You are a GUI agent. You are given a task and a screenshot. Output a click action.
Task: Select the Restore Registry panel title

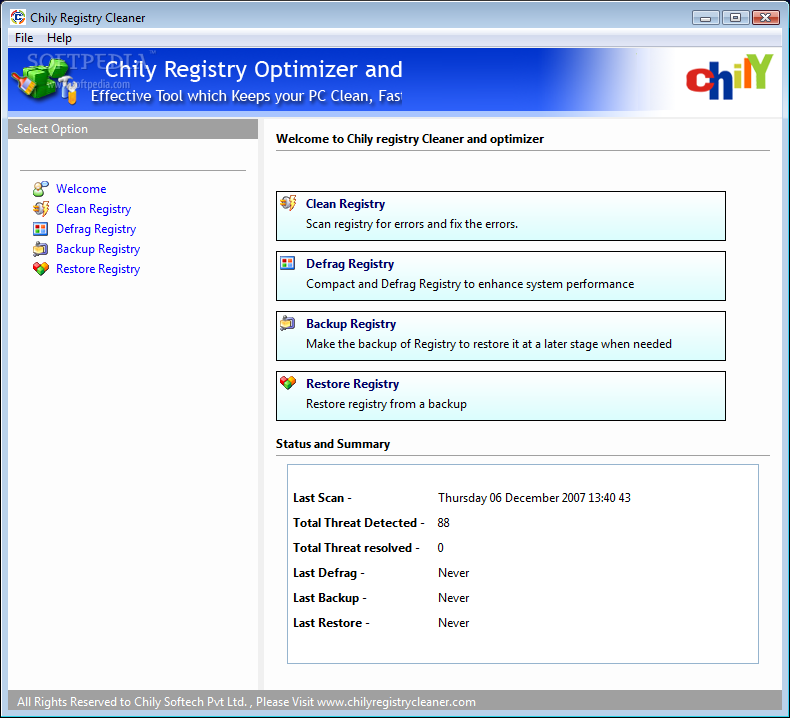(353, 384)
